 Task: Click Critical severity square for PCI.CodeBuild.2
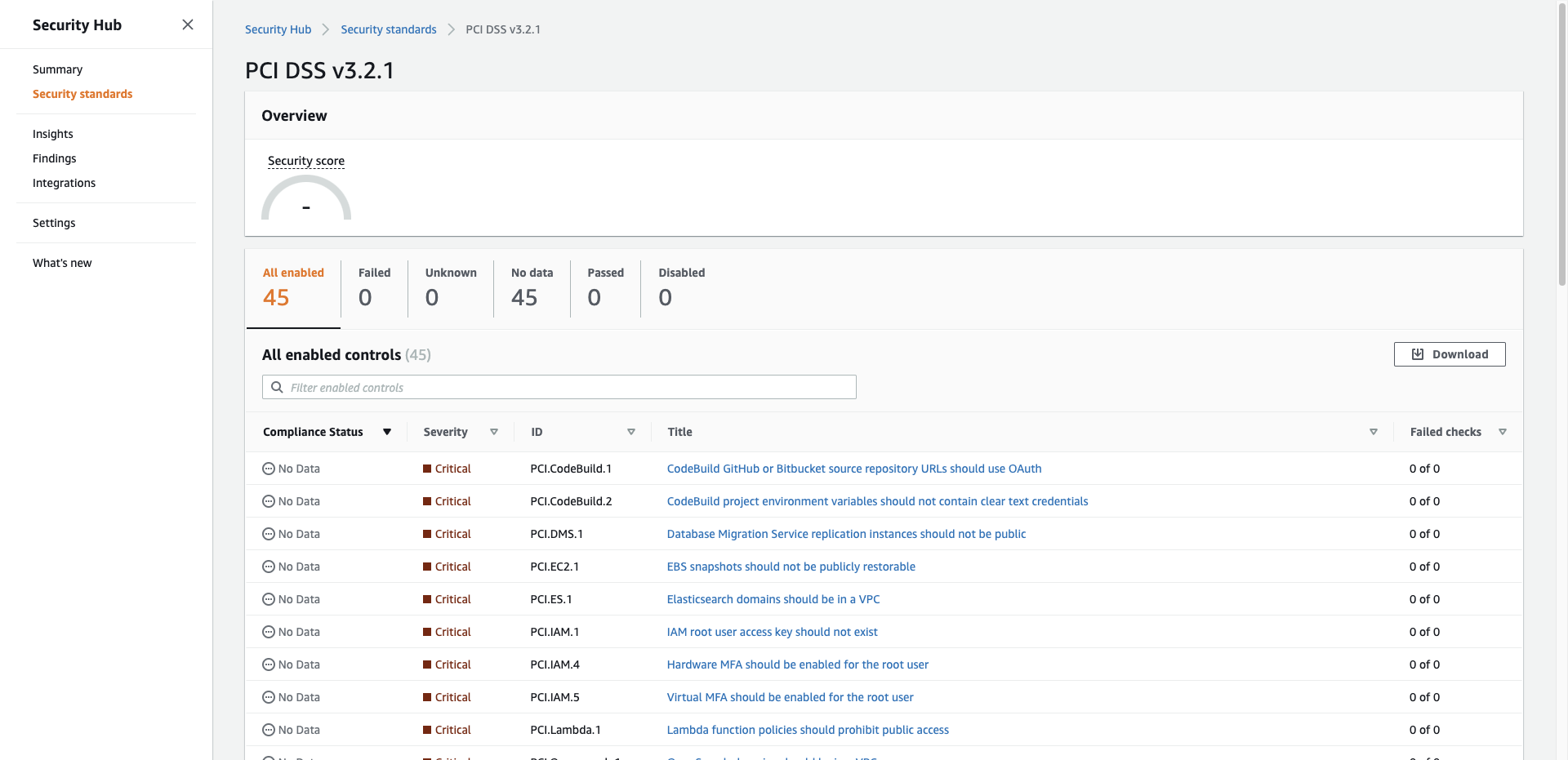point(427,501)
